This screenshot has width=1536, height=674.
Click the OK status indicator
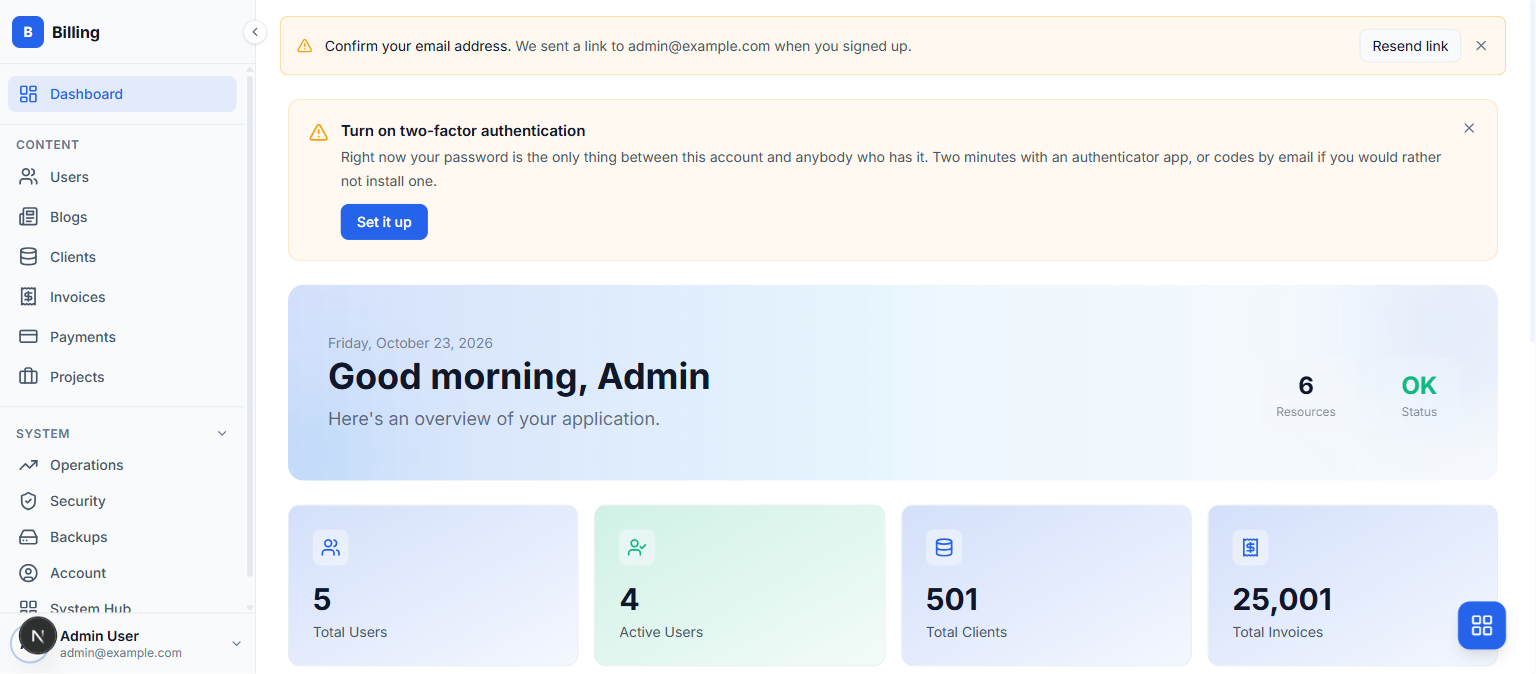(x=1419, y=385)
